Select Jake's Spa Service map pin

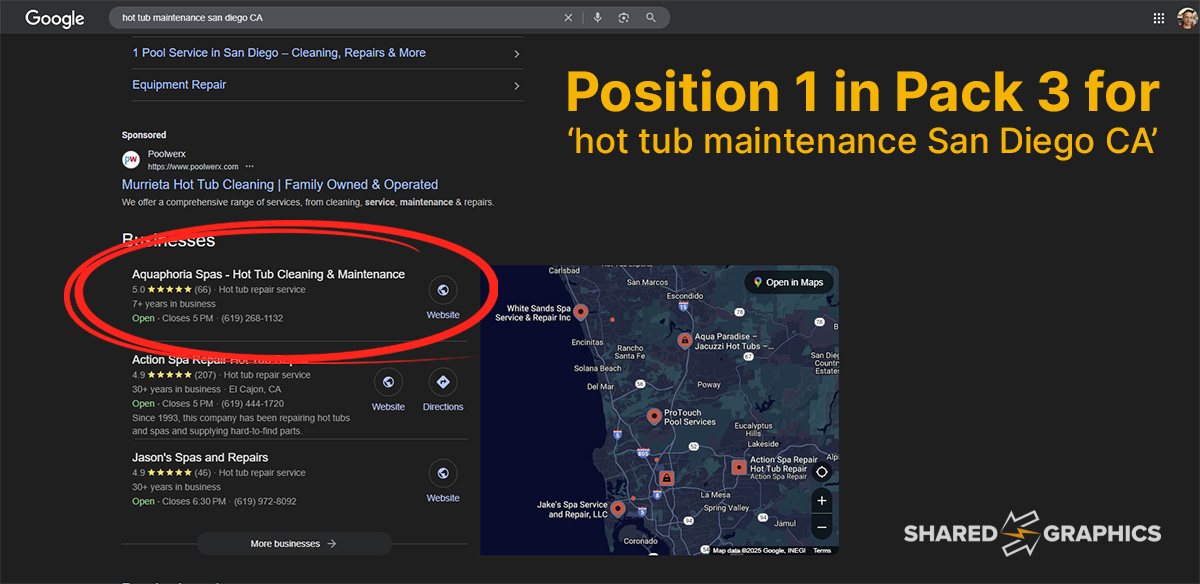pyautogui.click(x=618, y=509)
